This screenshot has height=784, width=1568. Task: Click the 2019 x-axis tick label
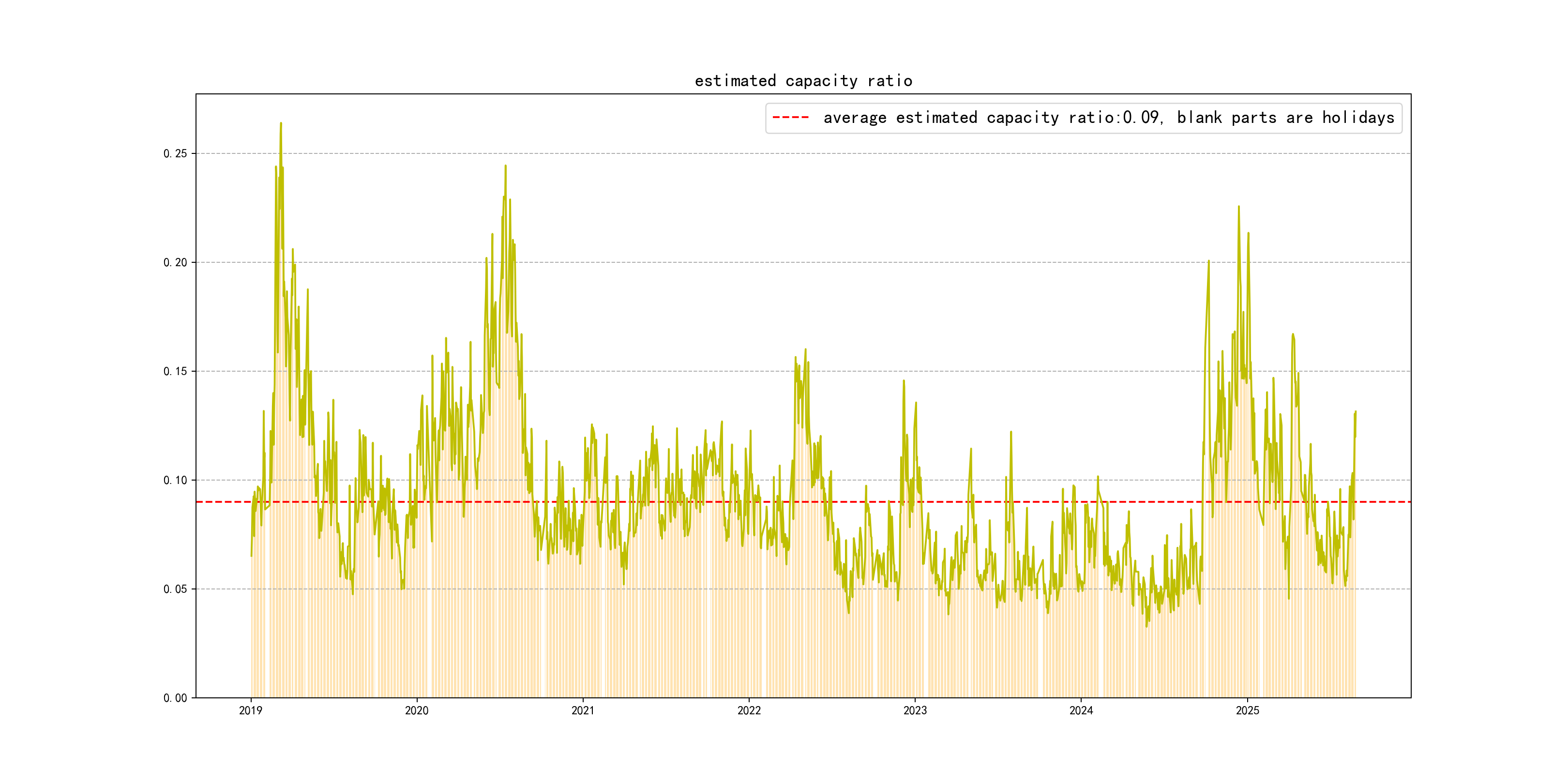pyautogui.click(x=250, y=710)
